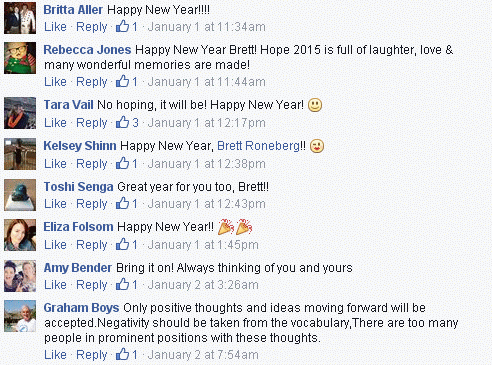Click thumbs-up icon on Kelsey Shinn's comment
Viewport: 492px width, 365px height.
tap(122, 163)
